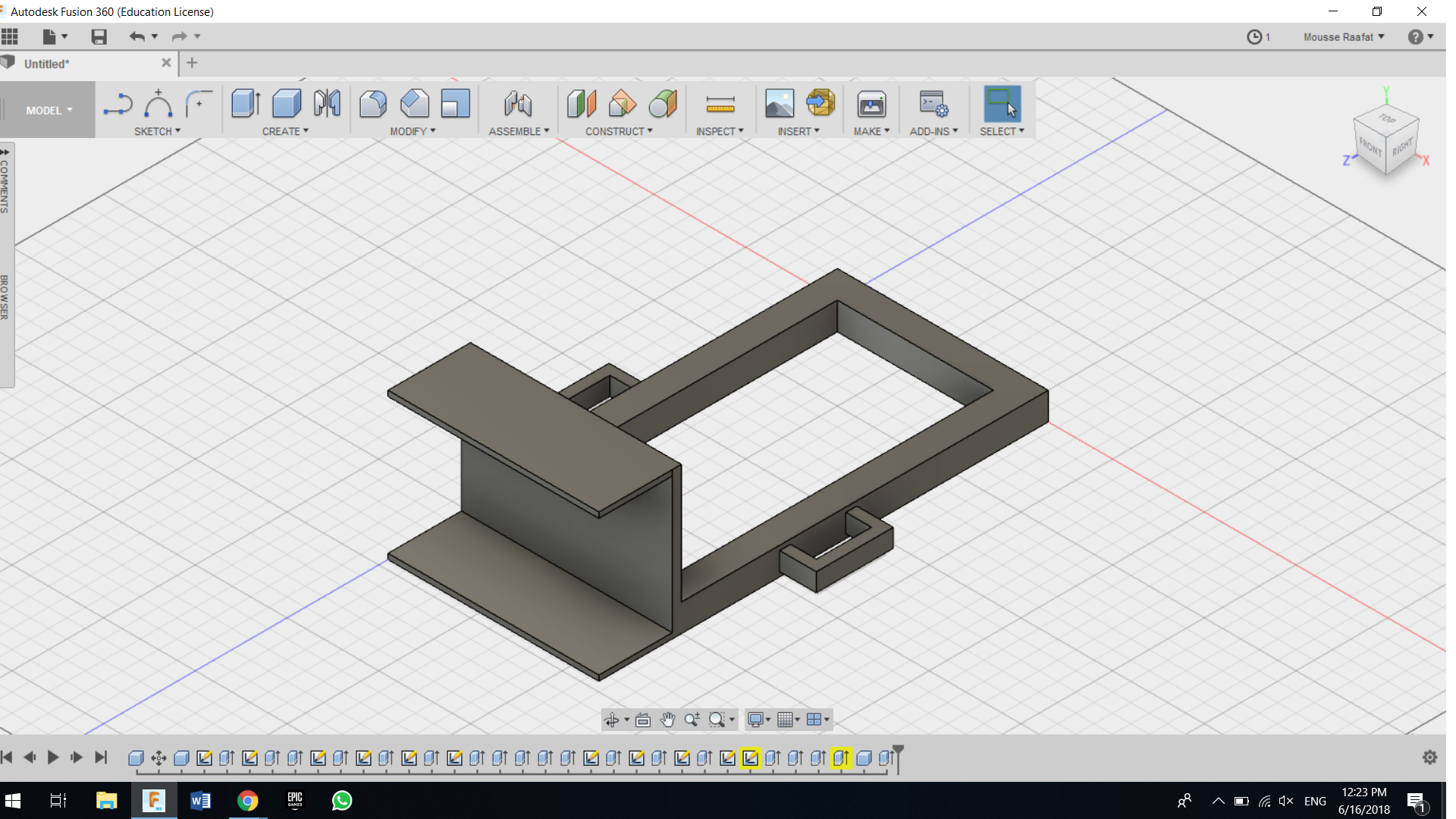
Task: Open Chrome from the taskbar
Action: click(247, 801)
